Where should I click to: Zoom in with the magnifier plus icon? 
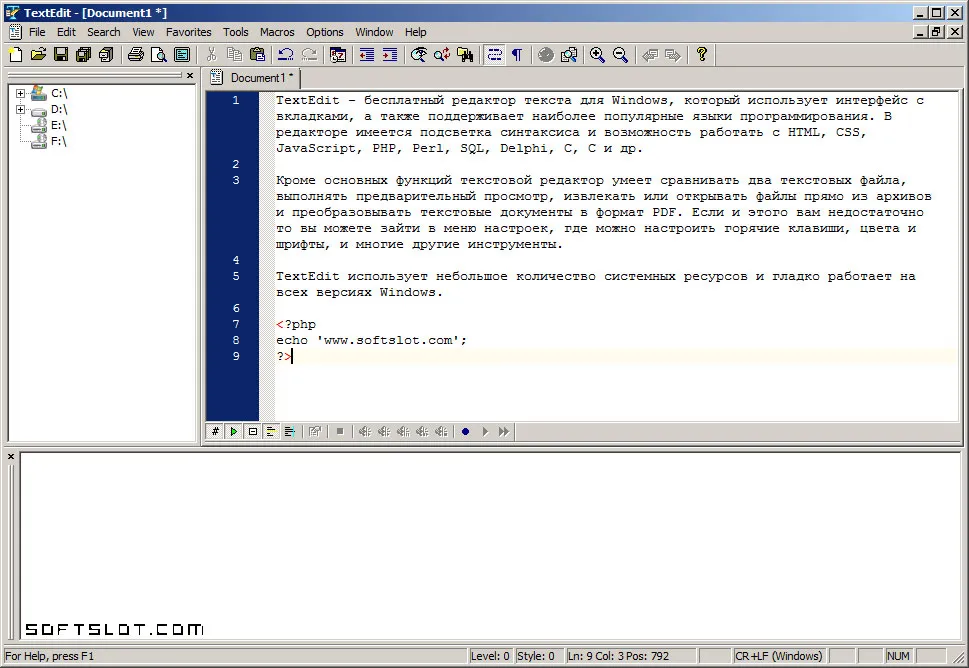[597, 55]
